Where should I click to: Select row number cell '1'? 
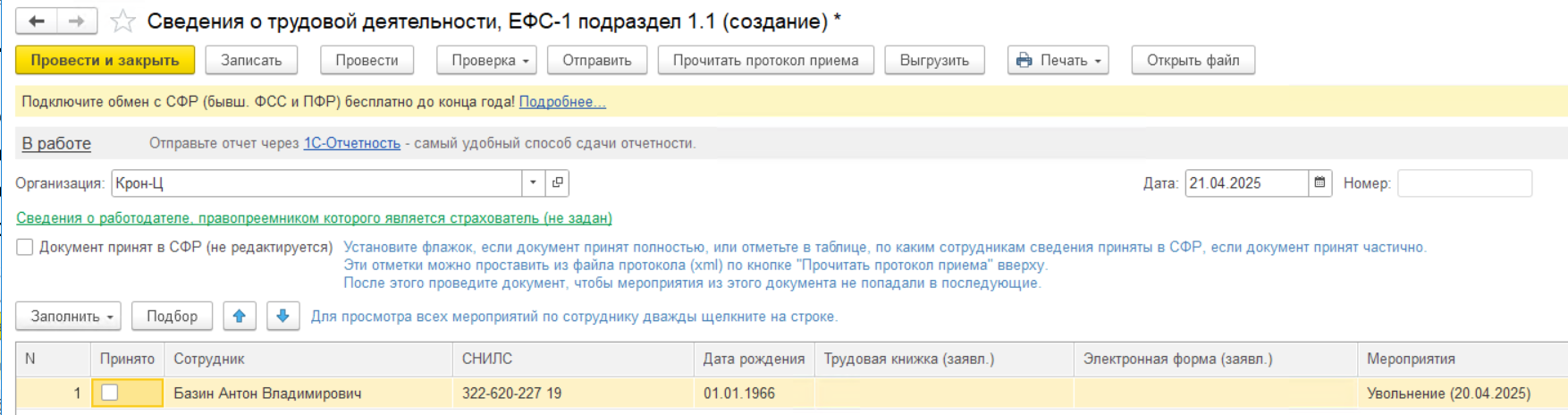(x=53, y=393)
